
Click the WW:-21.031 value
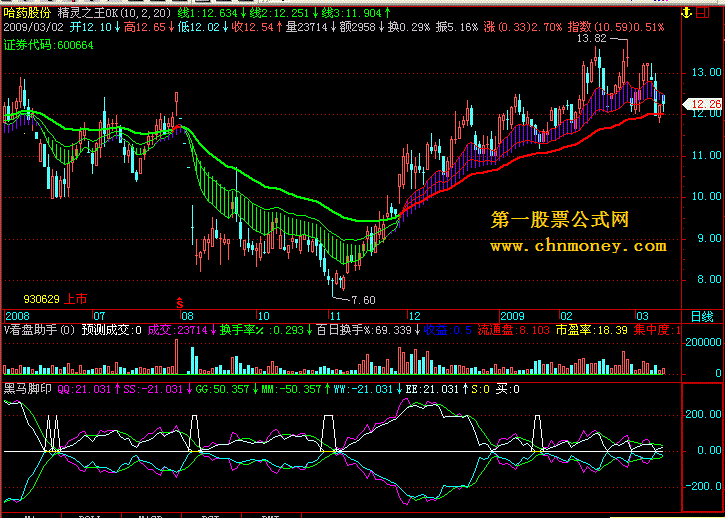(x=368, y=389)
